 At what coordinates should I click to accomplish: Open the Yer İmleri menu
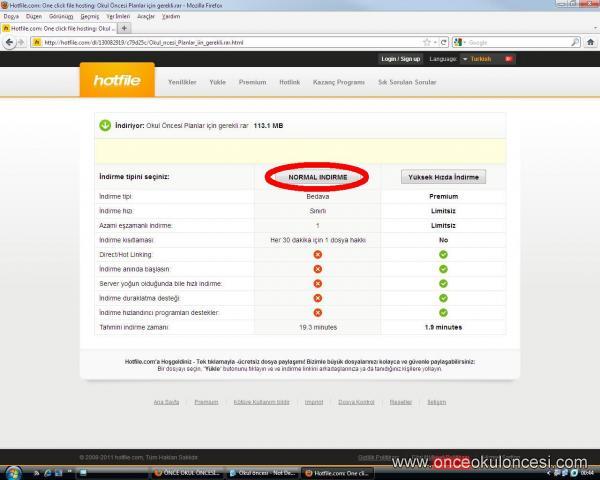click(x=119, y=16)
